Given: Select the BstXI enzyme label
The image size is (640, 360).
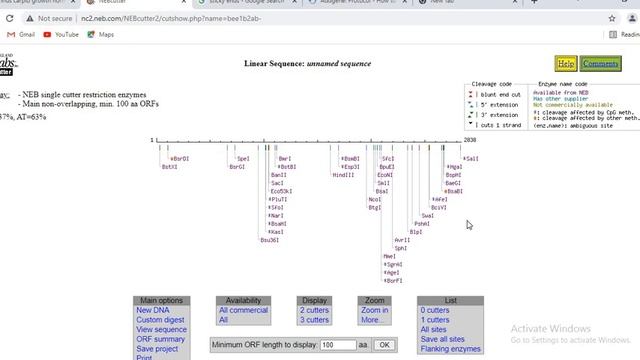Looking at the screenshot, I should click(x=169, y=167).
